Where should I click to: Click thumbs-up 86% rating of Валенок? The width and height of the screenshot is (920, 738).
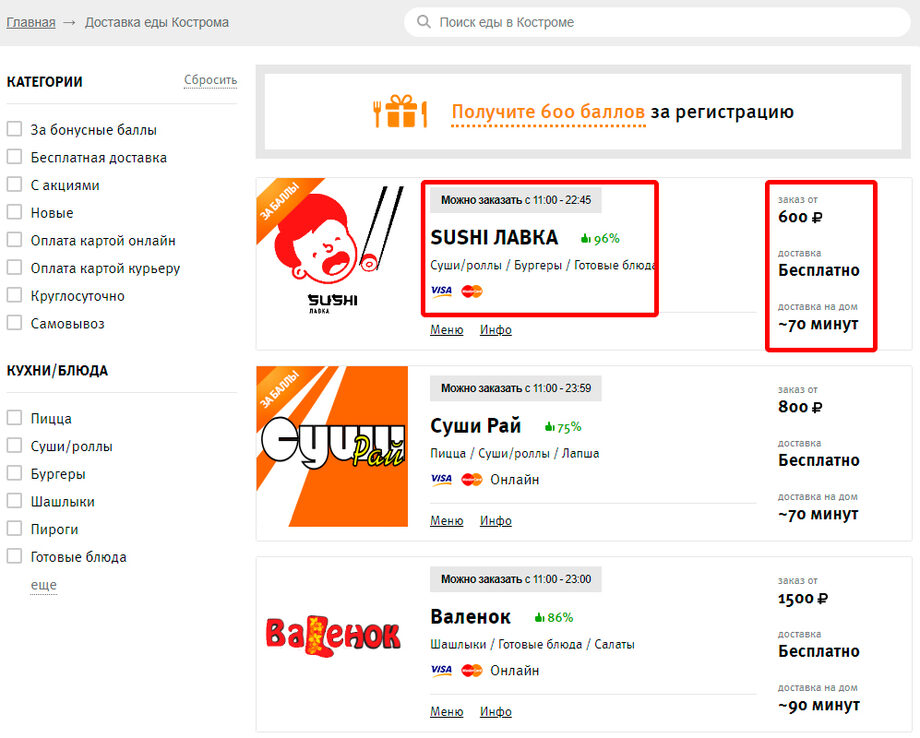point(554,617)
